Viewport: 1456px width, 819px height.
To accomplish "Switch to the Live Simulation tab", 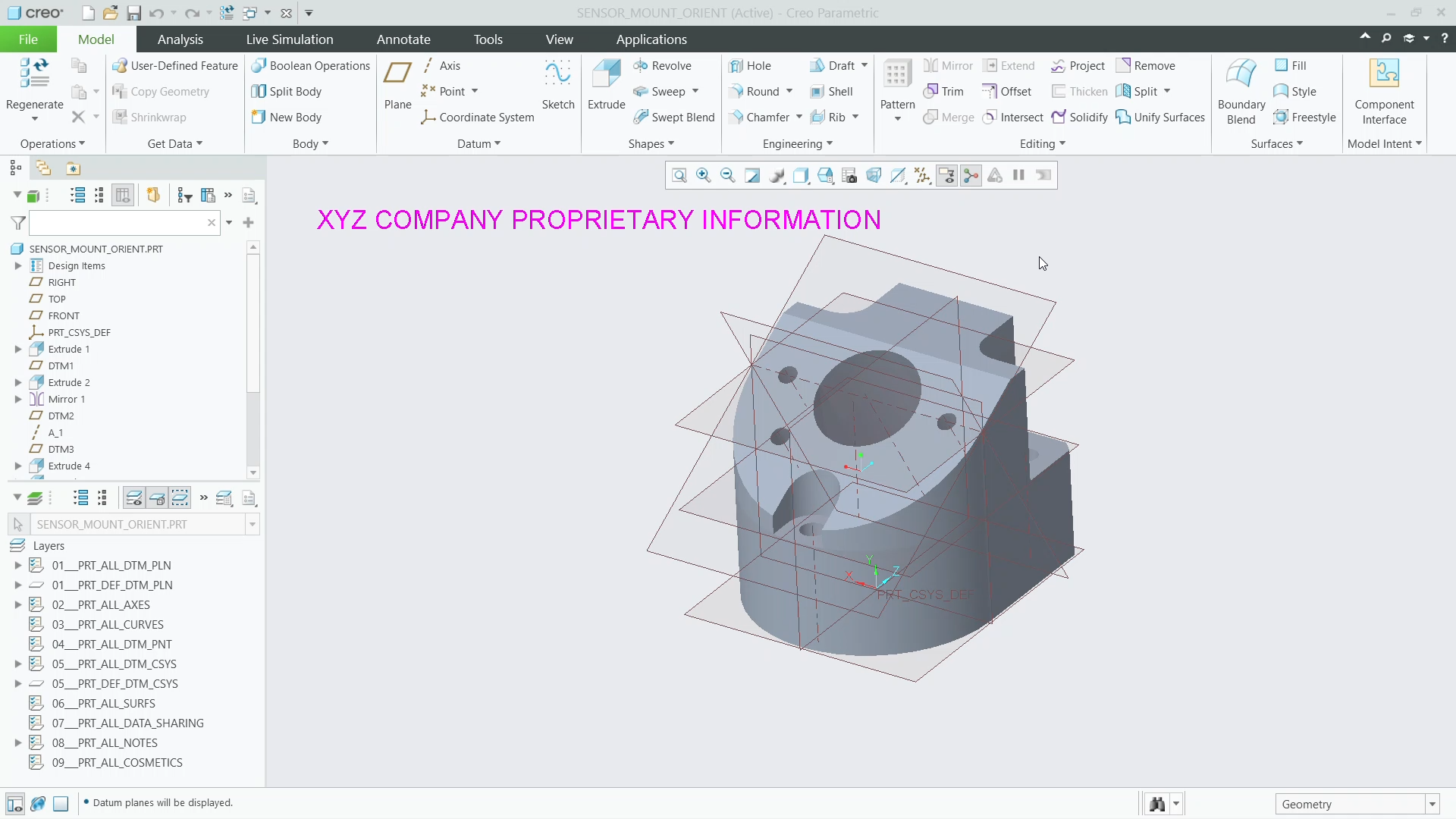I will click(x=290, y=39).
